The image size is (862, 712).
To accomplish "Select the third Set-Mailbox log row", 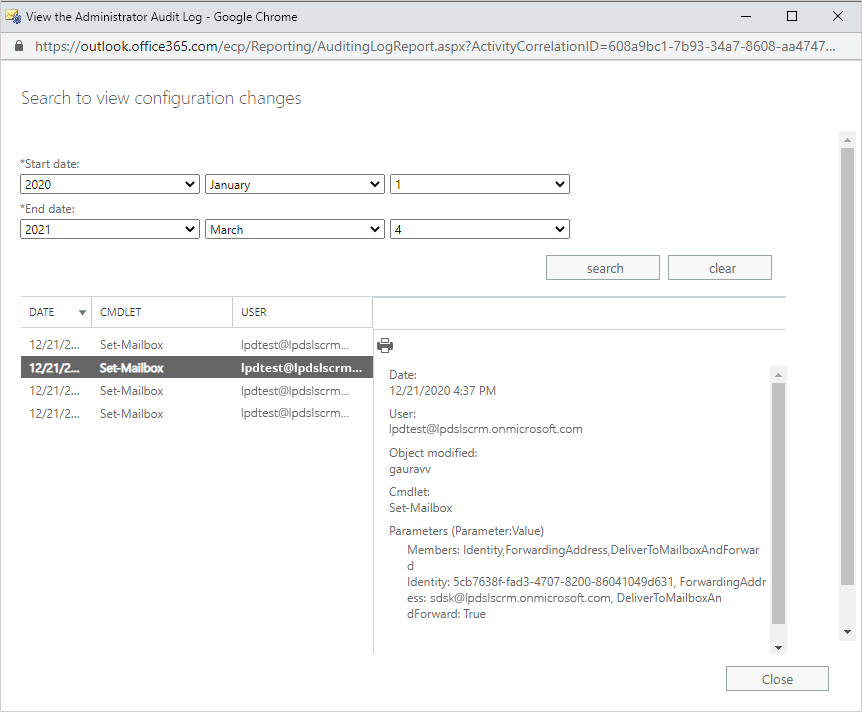I will [x=197, y=391].
